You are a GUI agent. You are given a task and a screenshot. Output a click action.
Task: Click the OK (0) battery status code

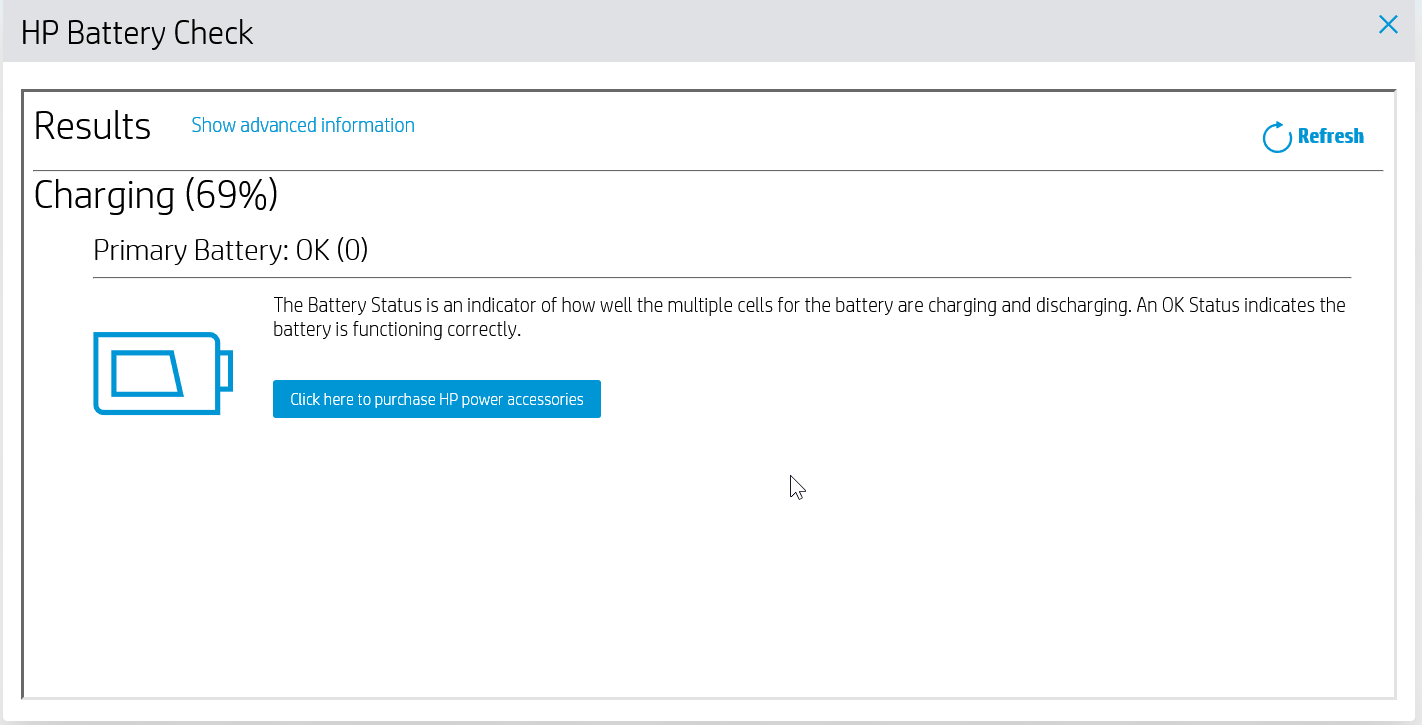(x=332, y=250)
